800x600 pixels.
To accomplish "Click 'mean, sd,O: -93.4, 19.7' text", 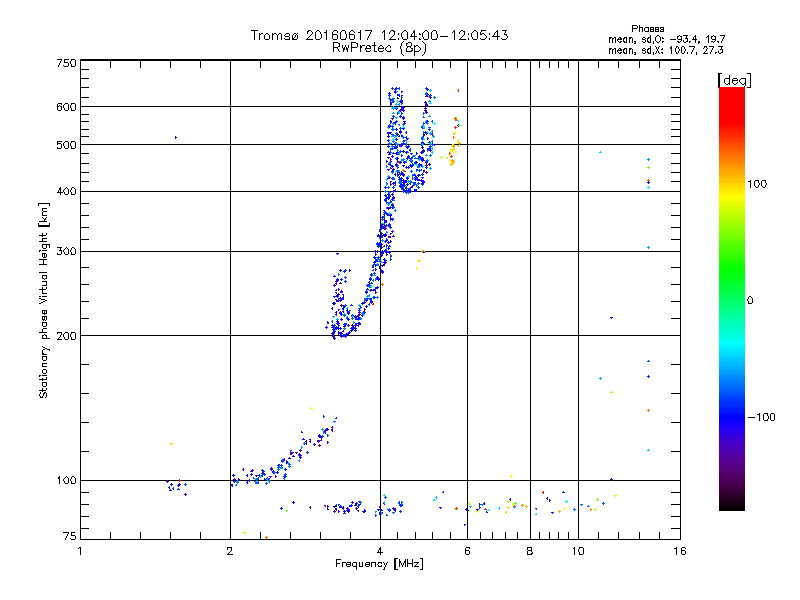I will tap(666, 39).
